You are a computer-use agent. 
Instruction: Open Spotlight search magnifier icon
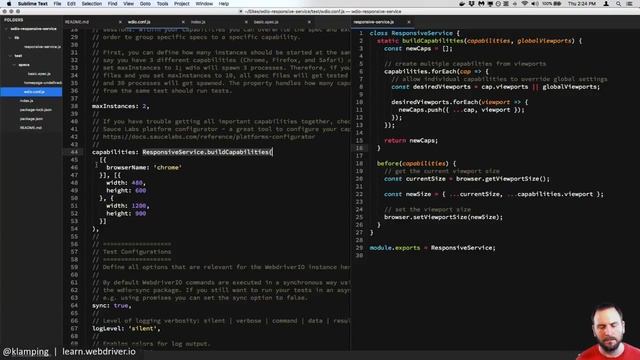(618, 4)
